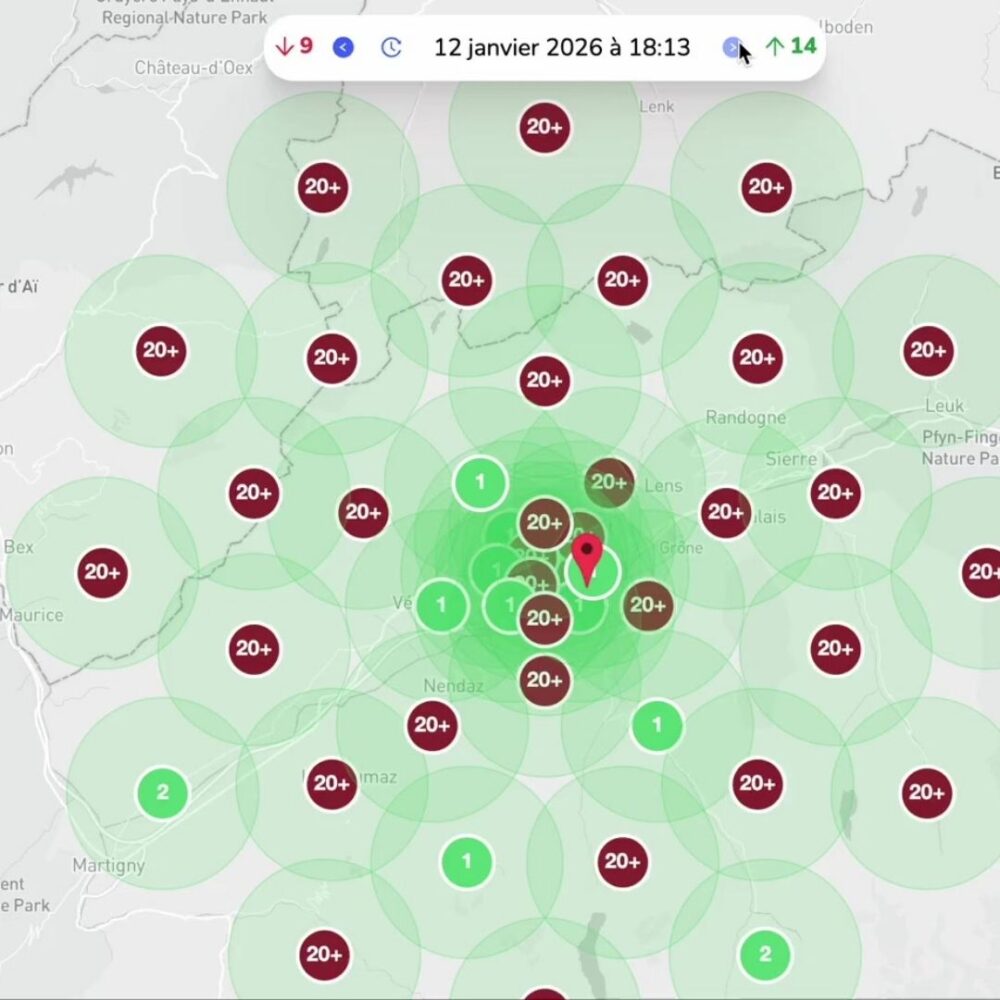Select the 20+ cluster near Château-d'Oex

(x=322, y=185)
